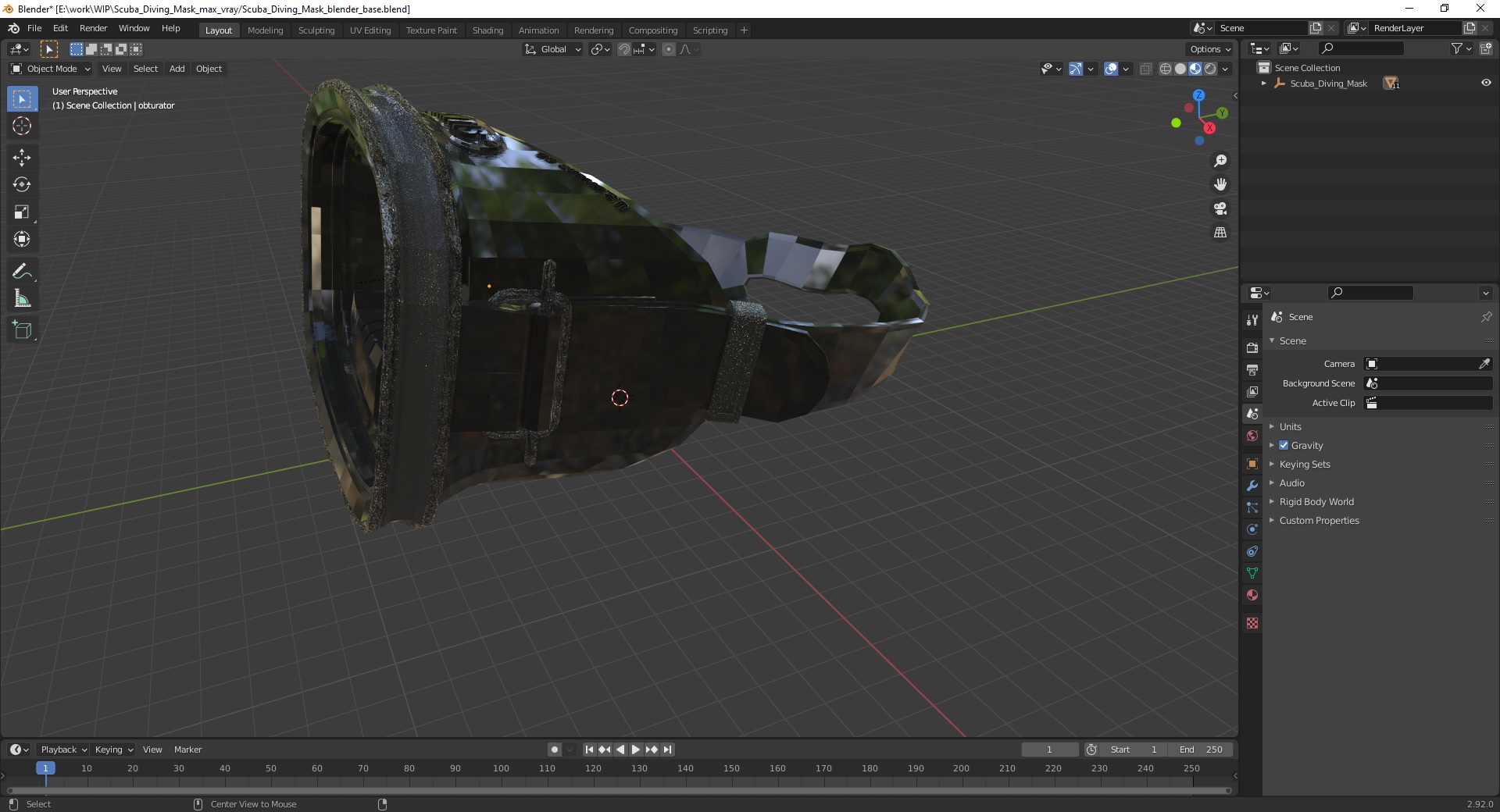Toggle the camera view icon

(x=1220, y=208)
